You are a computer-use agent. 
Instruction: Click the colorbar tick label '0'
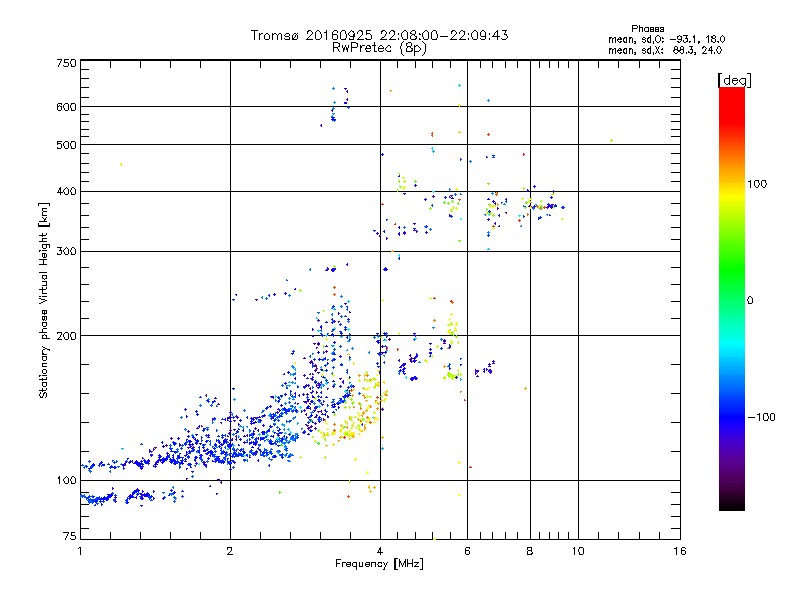point(750,301)
